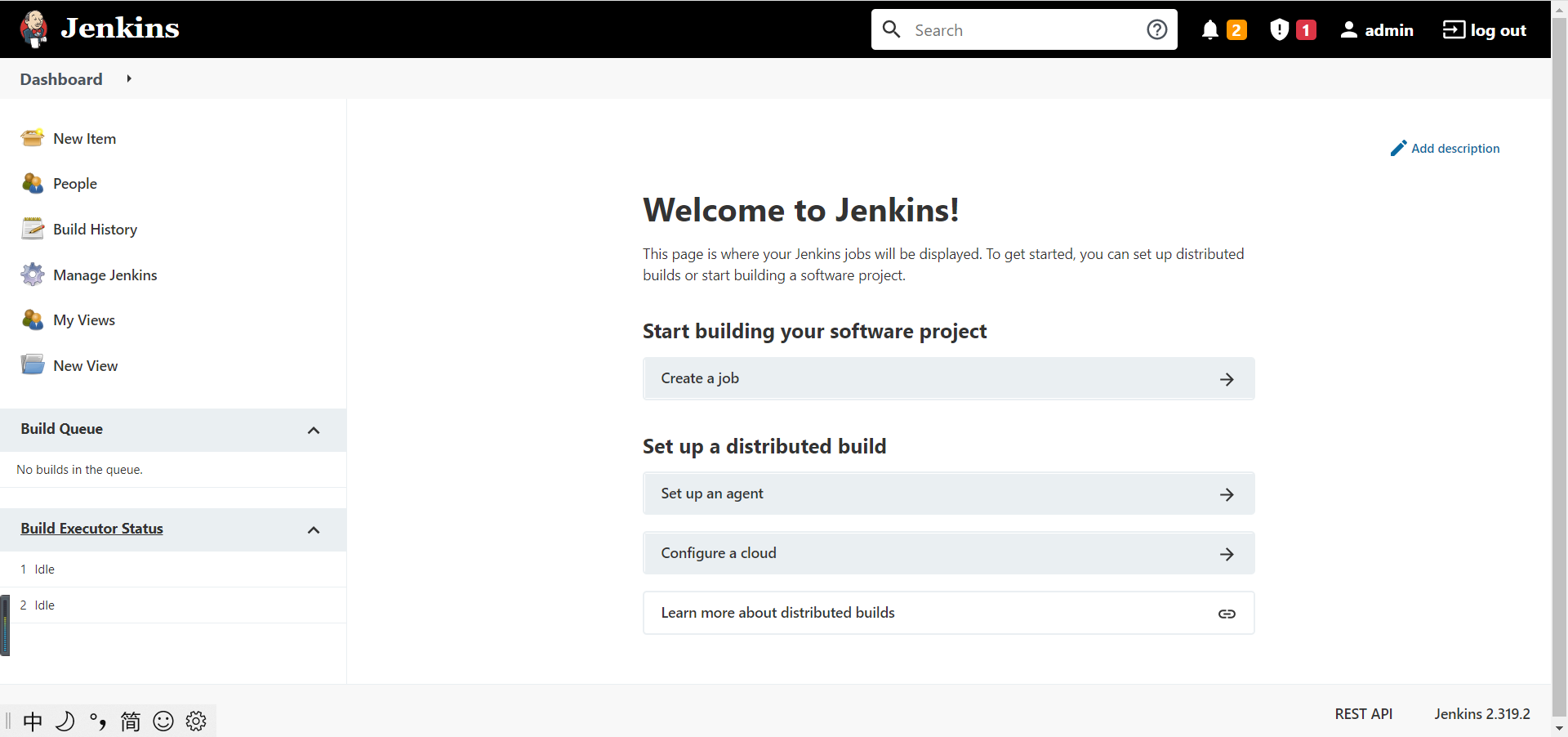Click 'Start building your software project' heading
The height and width of the screenshot is (737, 1568).
click(x=814, y=331)
